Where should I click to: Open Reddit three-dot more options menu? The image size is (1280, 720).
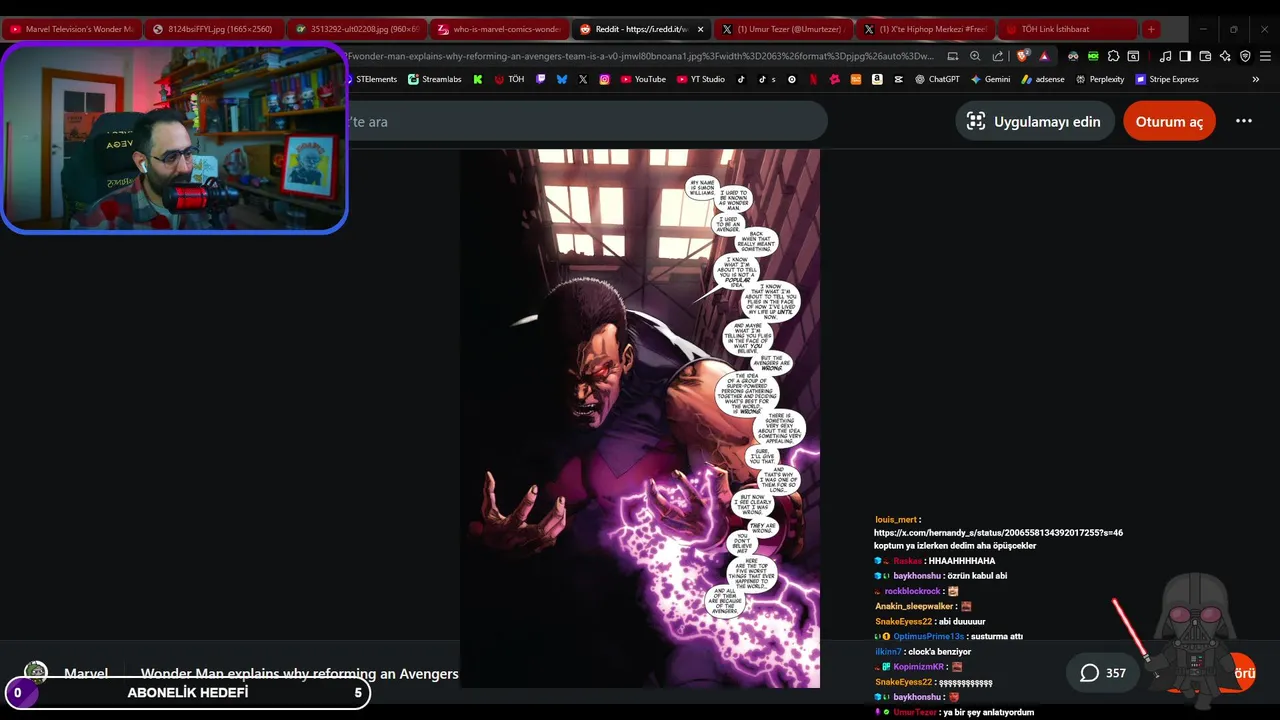click(x=1243, y=121)
